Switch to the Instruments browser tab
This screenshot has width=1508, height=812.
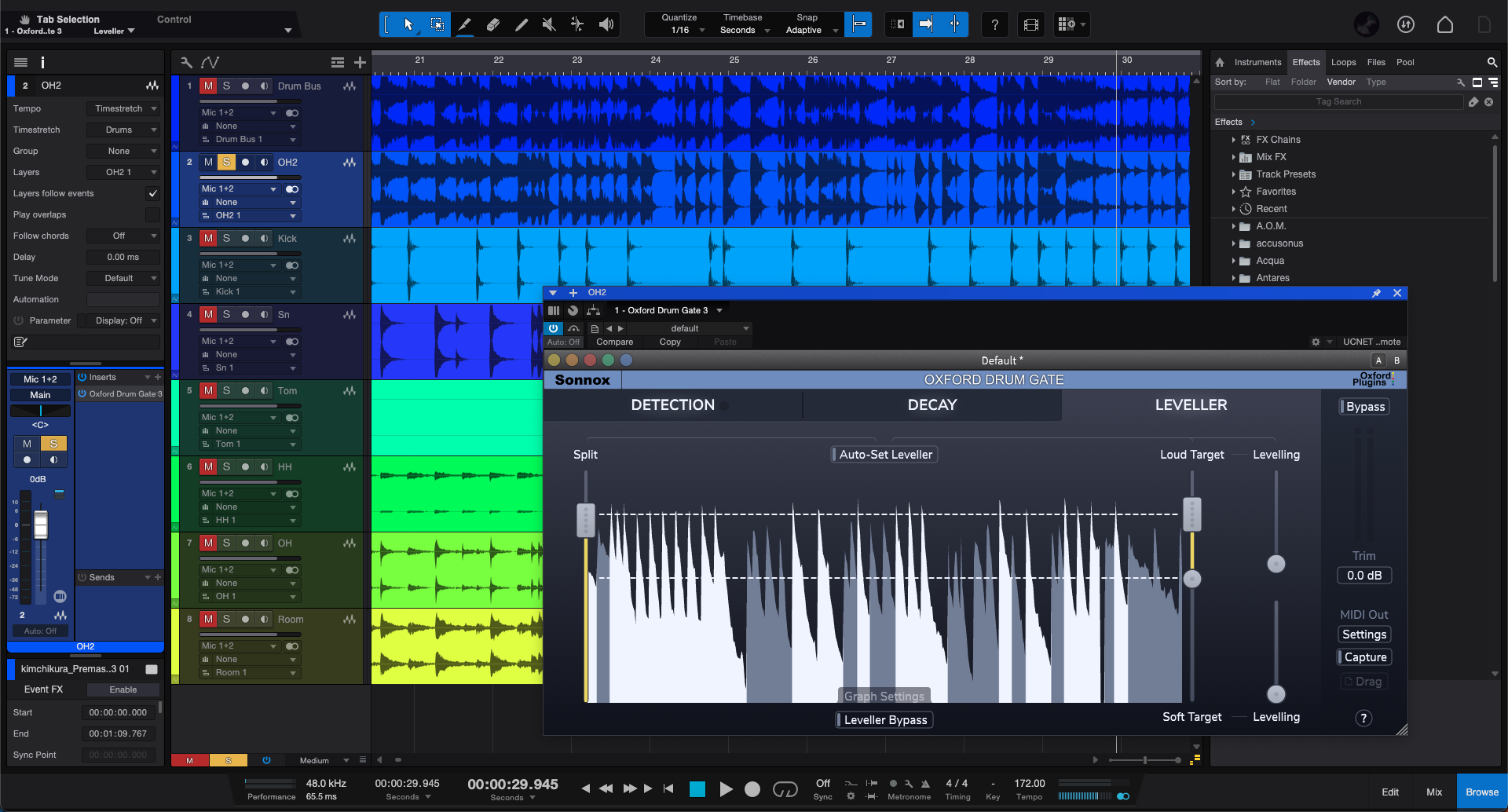point(1257,62)
